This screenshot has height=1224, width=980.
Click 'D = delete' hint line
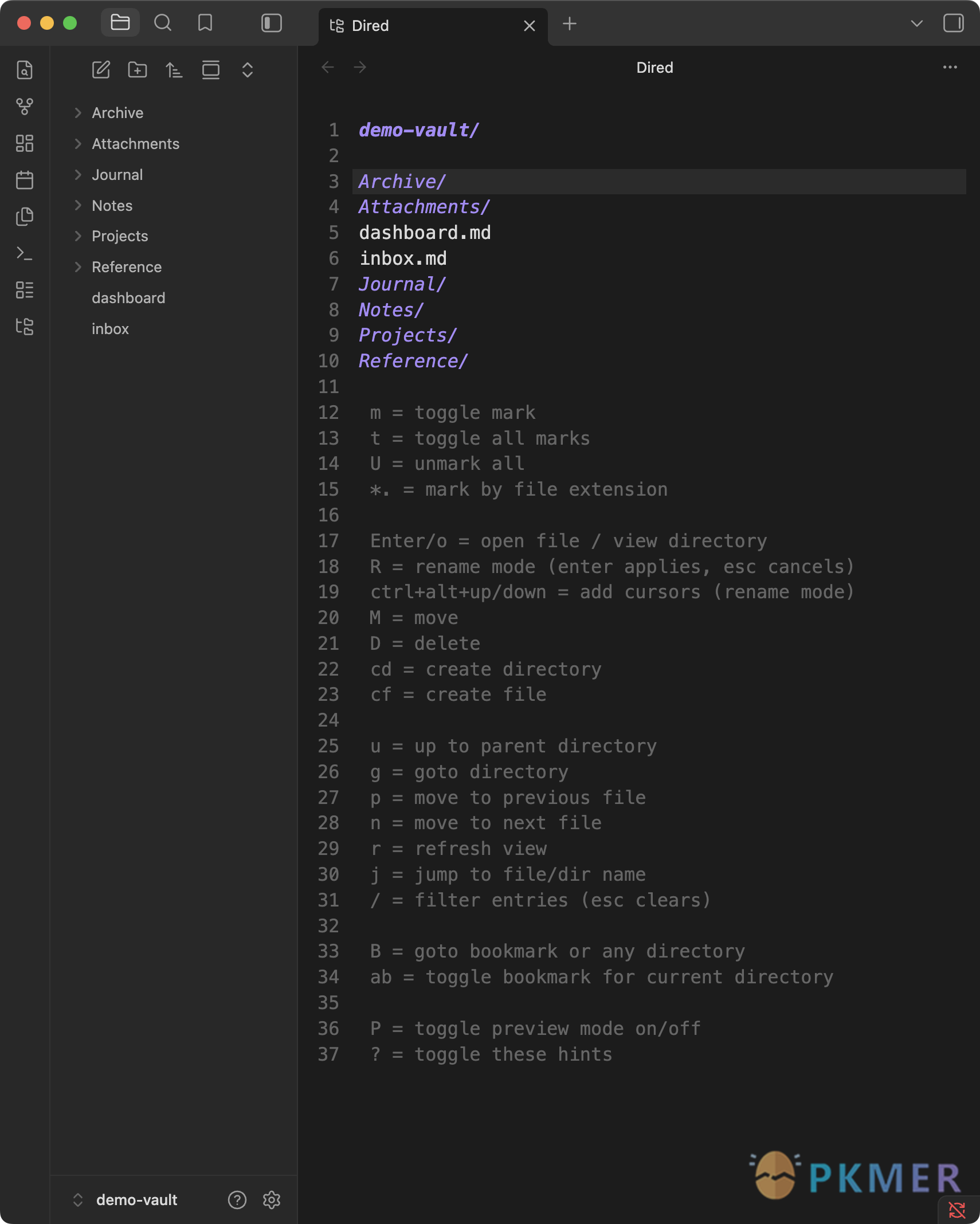click(425, 644)
